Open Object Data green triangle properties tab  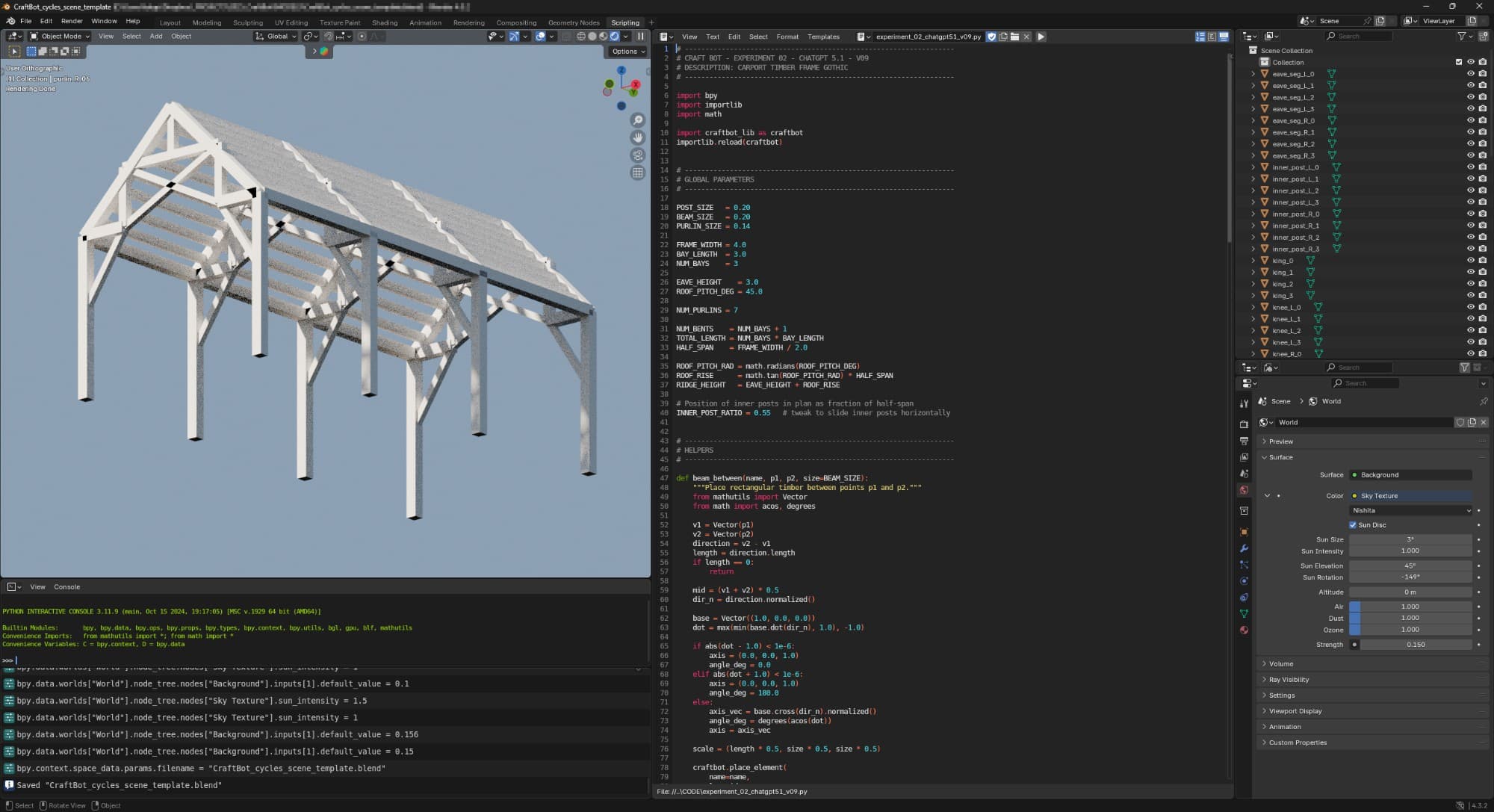(1244, 613)
